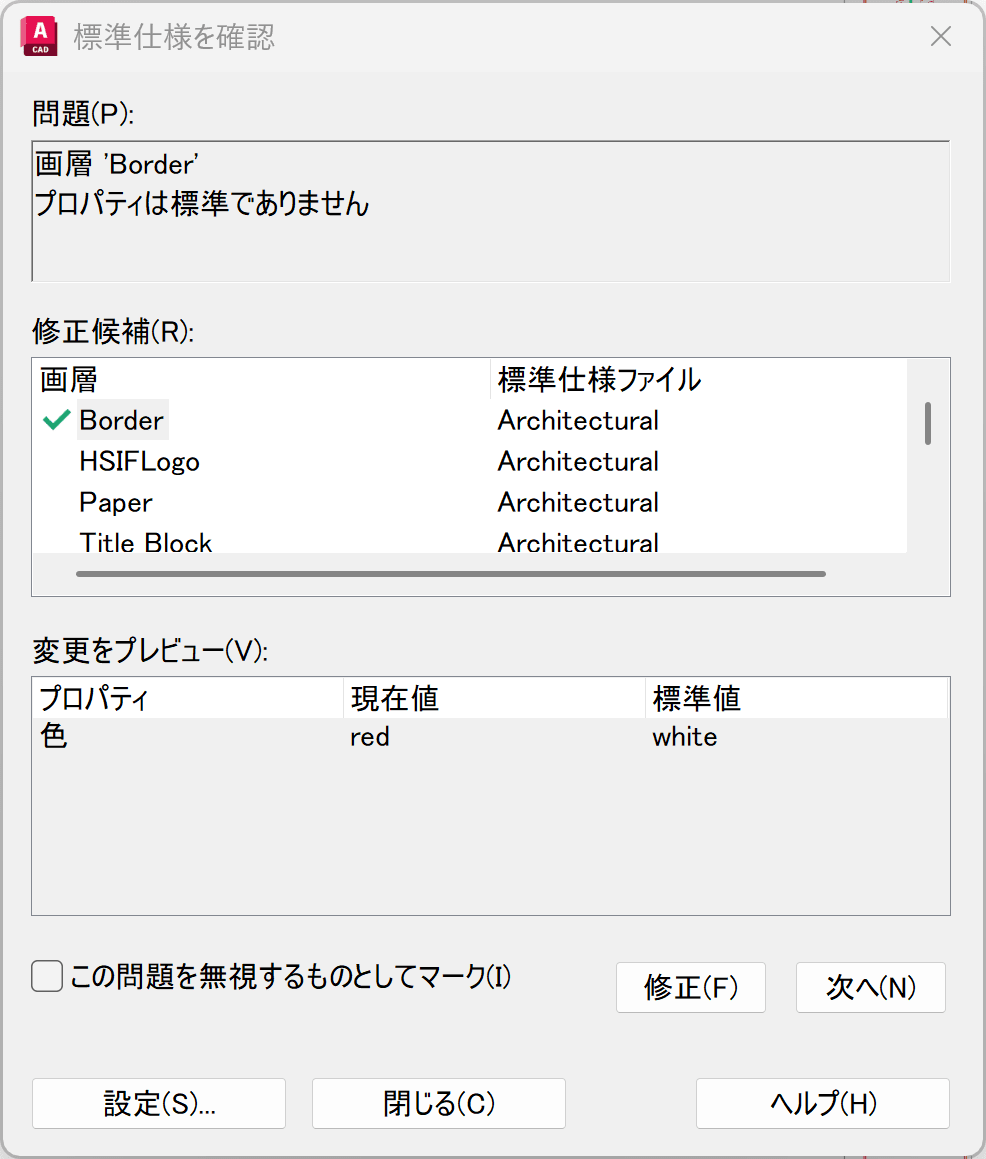Select the 色 property row in preview
986x1159 pixels.
pyautogui.click(x=54, y=738)
